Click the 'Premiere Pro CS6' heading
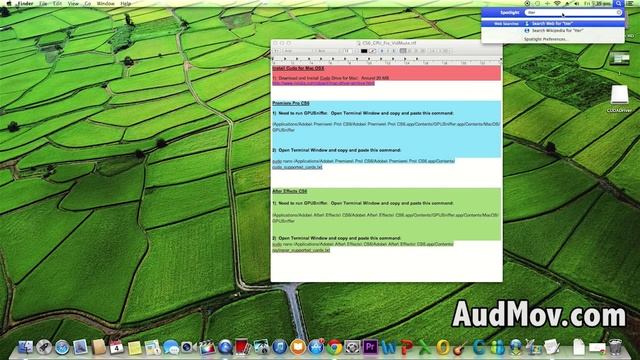 [291, 103]
